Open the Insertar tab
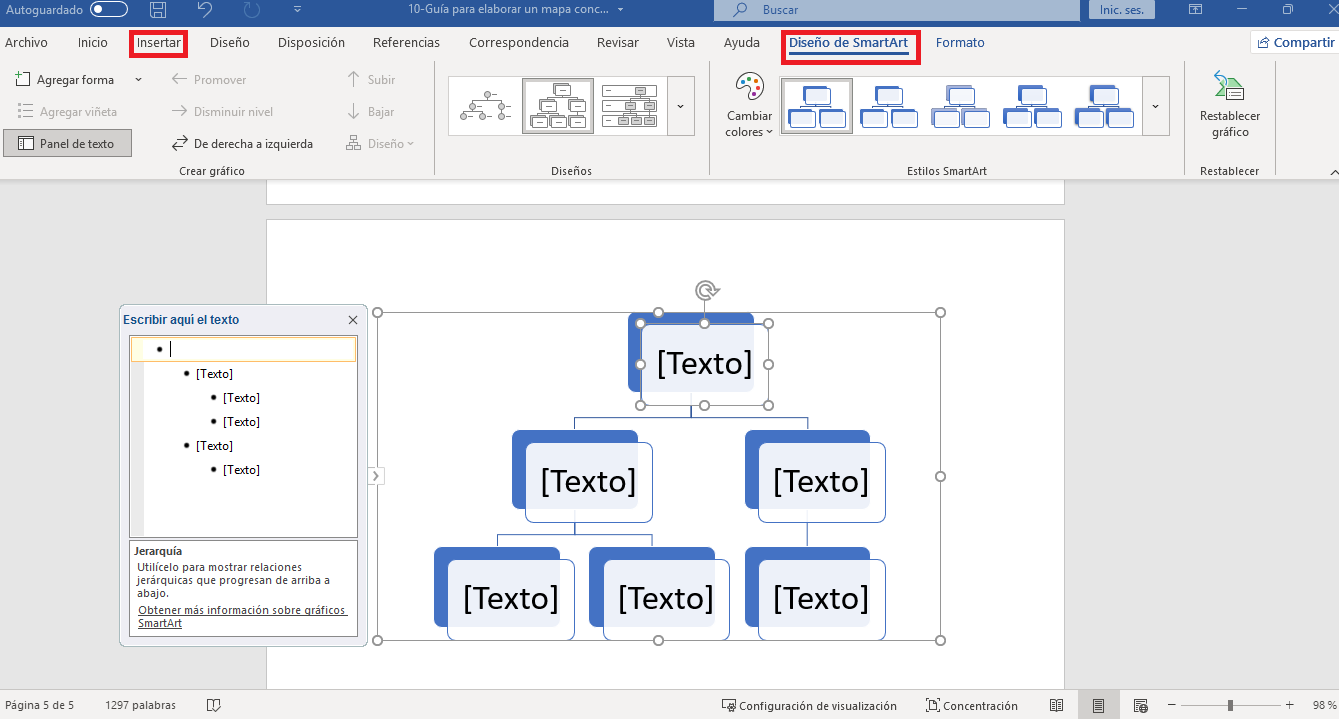 click(157, 43)
